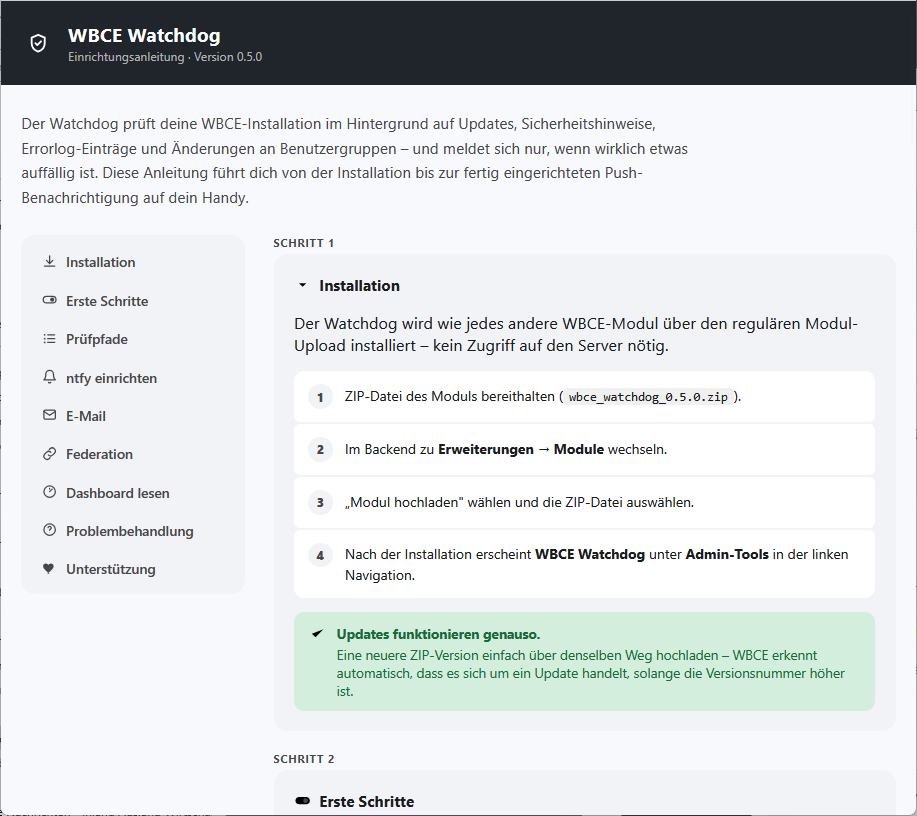Click the bell icon beside ntfy einrichten
Image resolution: width=917 pixels, height=816 pixels.
(50, 377)
